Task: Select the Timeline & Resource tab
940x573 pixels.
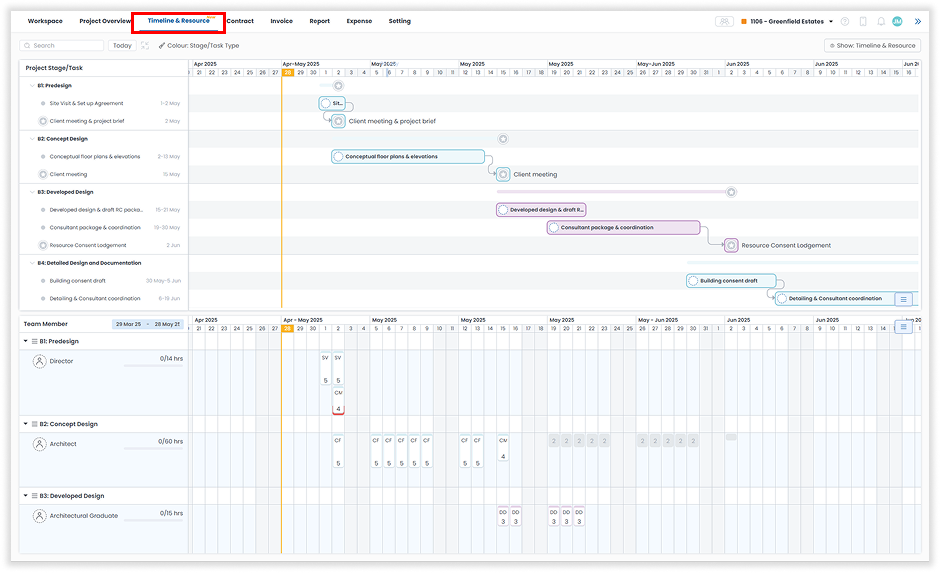Action: (179, 21)
